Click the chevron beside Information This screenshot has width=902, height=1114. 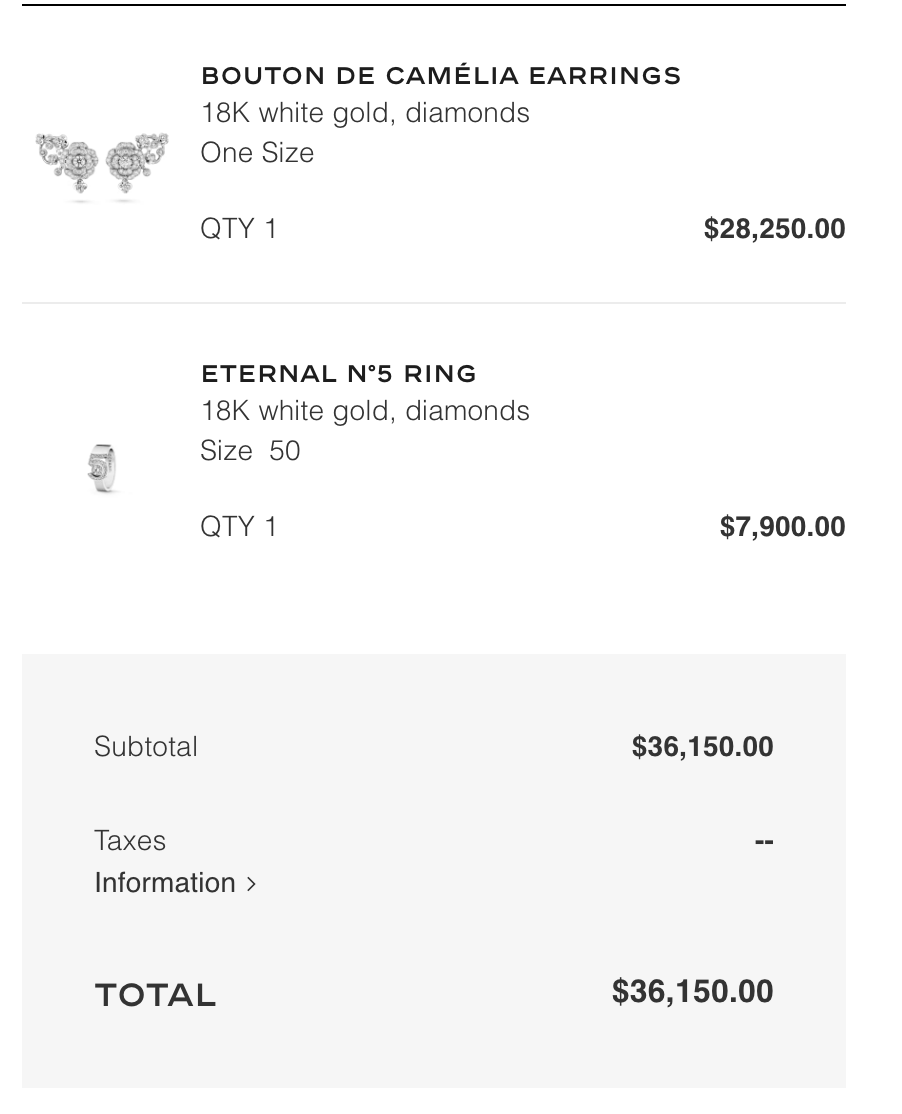(x=251, y=884)
